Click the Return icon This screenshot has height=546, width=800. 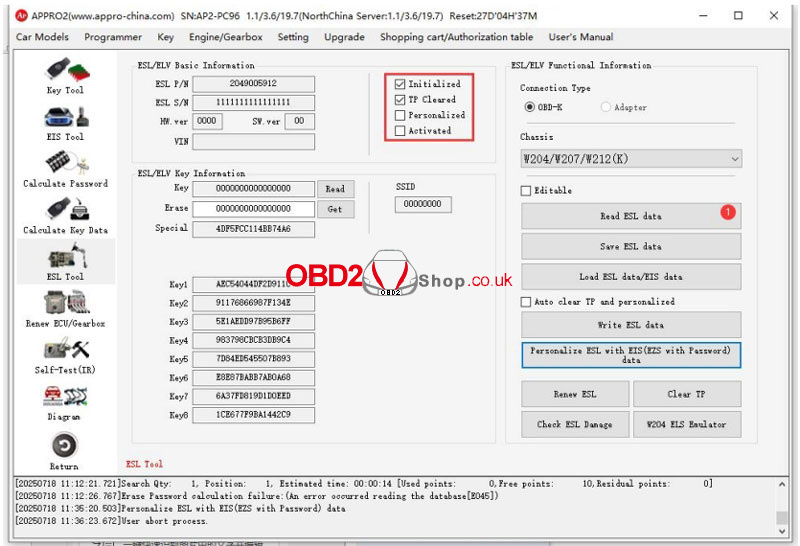pyautogui.click(x=64, y=452)
